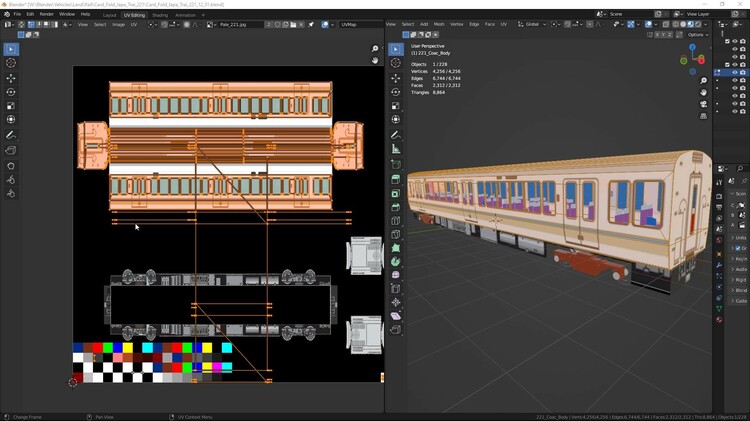Open the Modifier properties wrench tab
Viewport: 750px width, 421px height.
pyautogui.click(x=719, y=265)
